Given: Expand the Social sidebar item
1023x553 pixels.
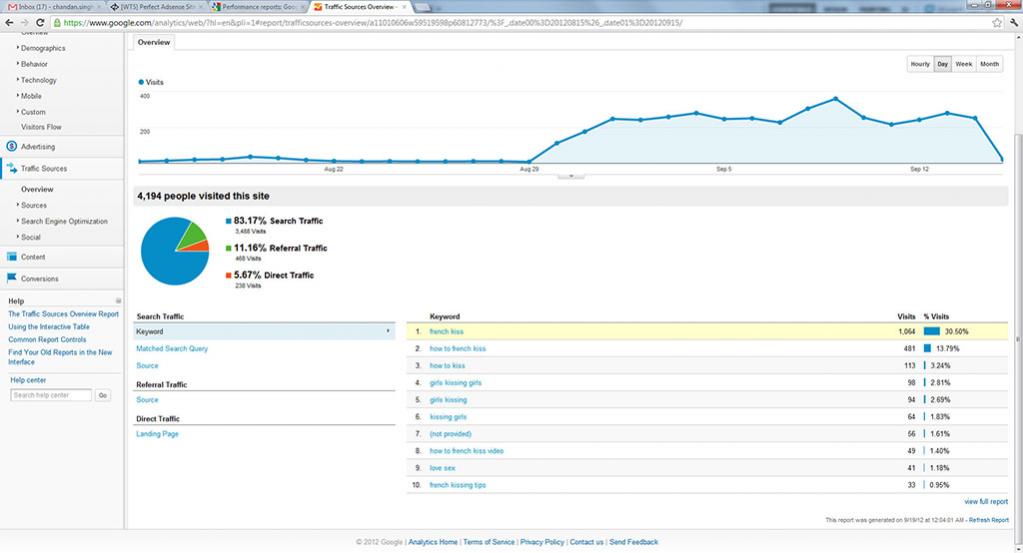Looking at the screenshot, I should pyautogui.click(x=30, y=237).
